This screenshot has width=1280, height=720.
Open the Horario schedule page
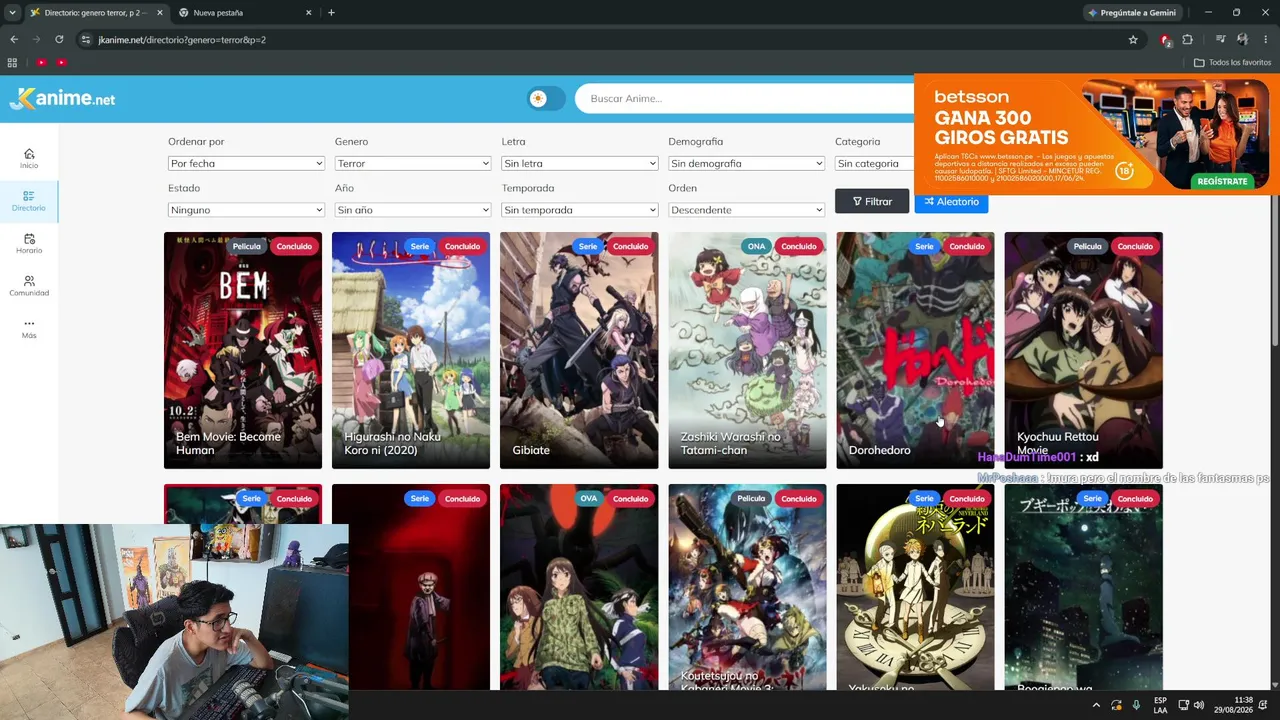click(x=29, y=243)
